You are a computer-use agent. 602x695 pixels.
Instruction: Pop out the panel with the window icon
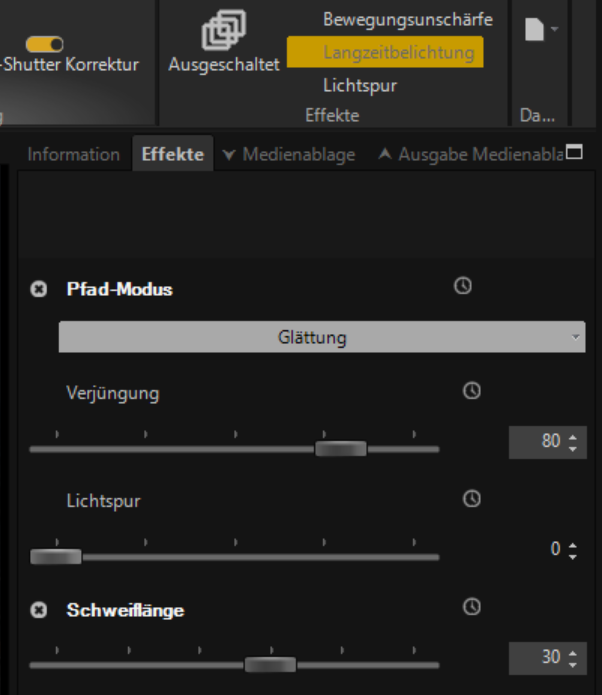point(575,152)
